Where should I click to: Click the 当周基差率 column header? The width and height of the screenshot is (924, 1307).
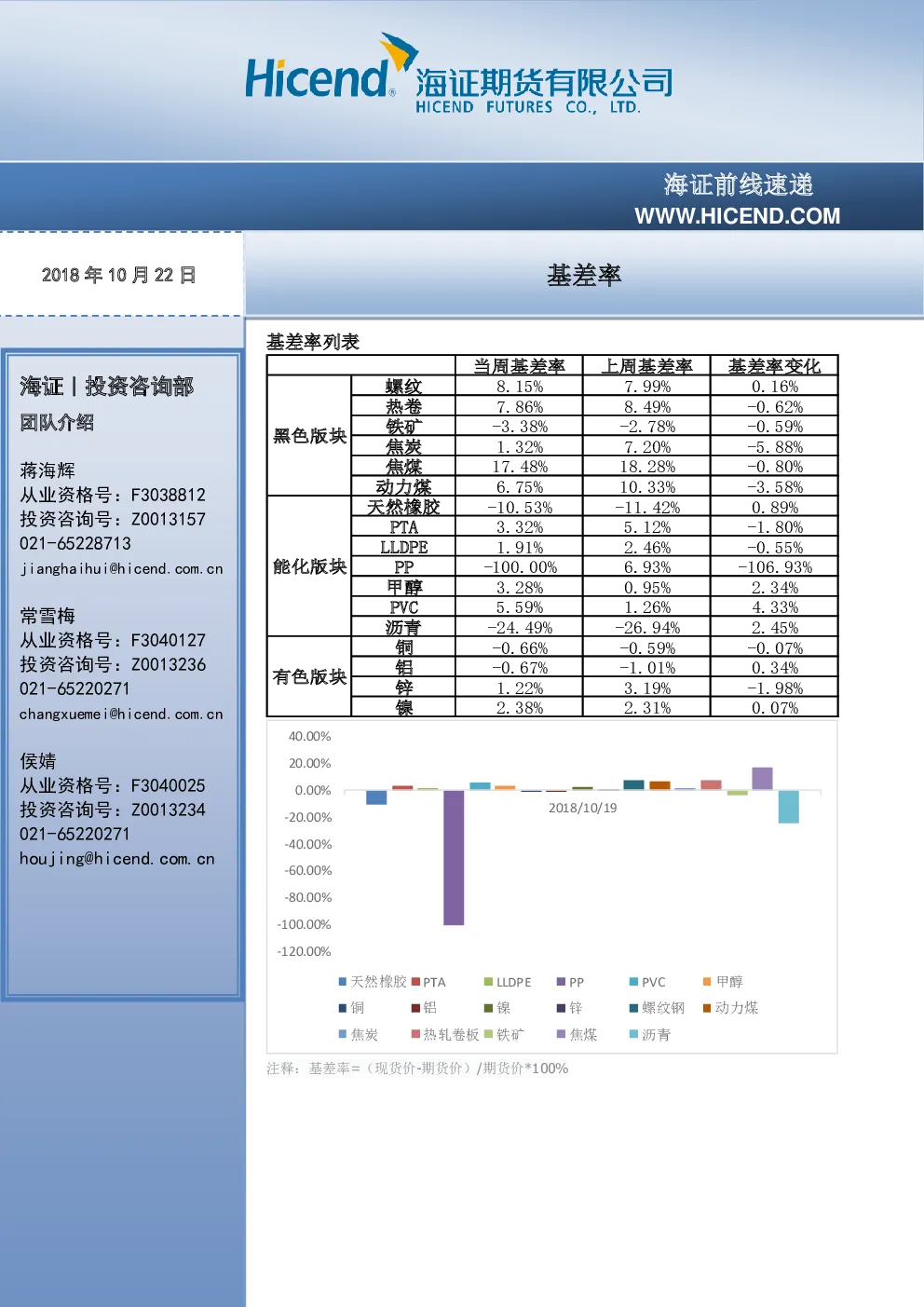[519, 366]
